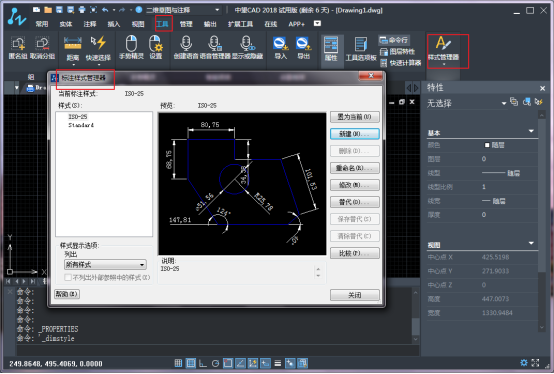Select the Standard style in list
The height and width of the screenshot is (374, 554).
tap(81, 125)
